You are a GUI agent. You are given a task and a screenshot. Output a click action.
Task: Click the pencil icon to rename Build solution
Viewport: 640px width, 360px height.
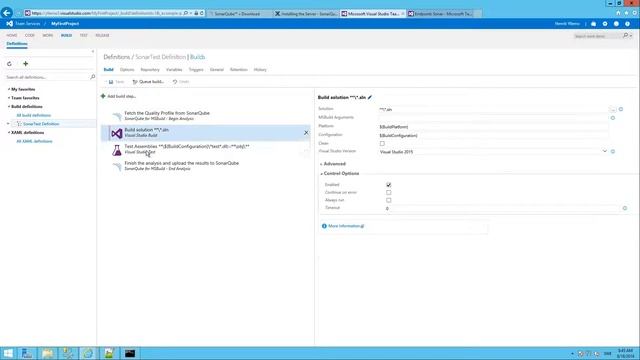tap(370, 97)
